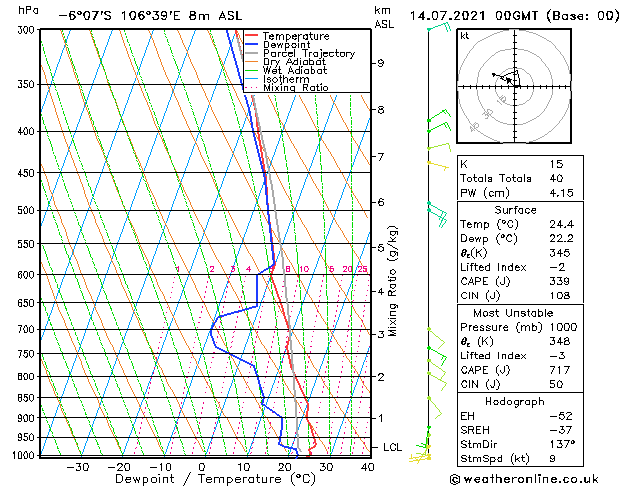This screenshot has width=629, height=486.
Task: Open the weatheronline.co.uk copyright link
Action: click(x=524, y=479)
